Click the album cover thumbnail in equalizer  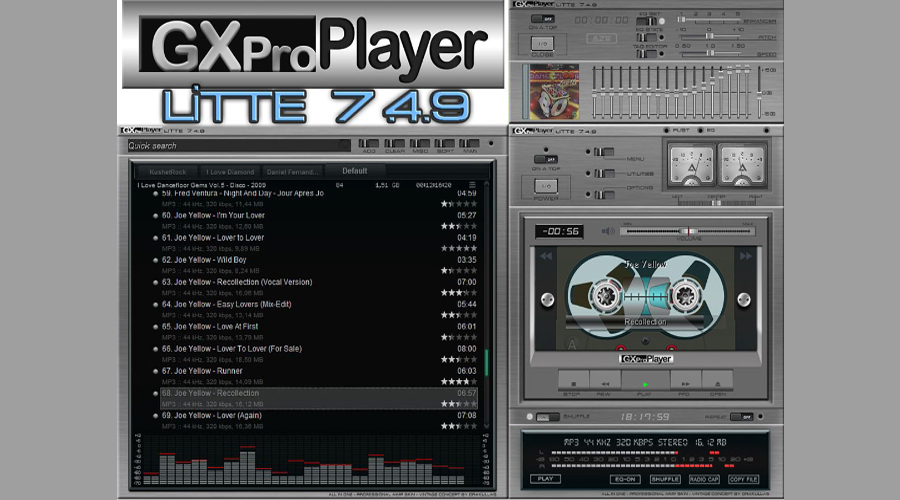tap(554, 92)
